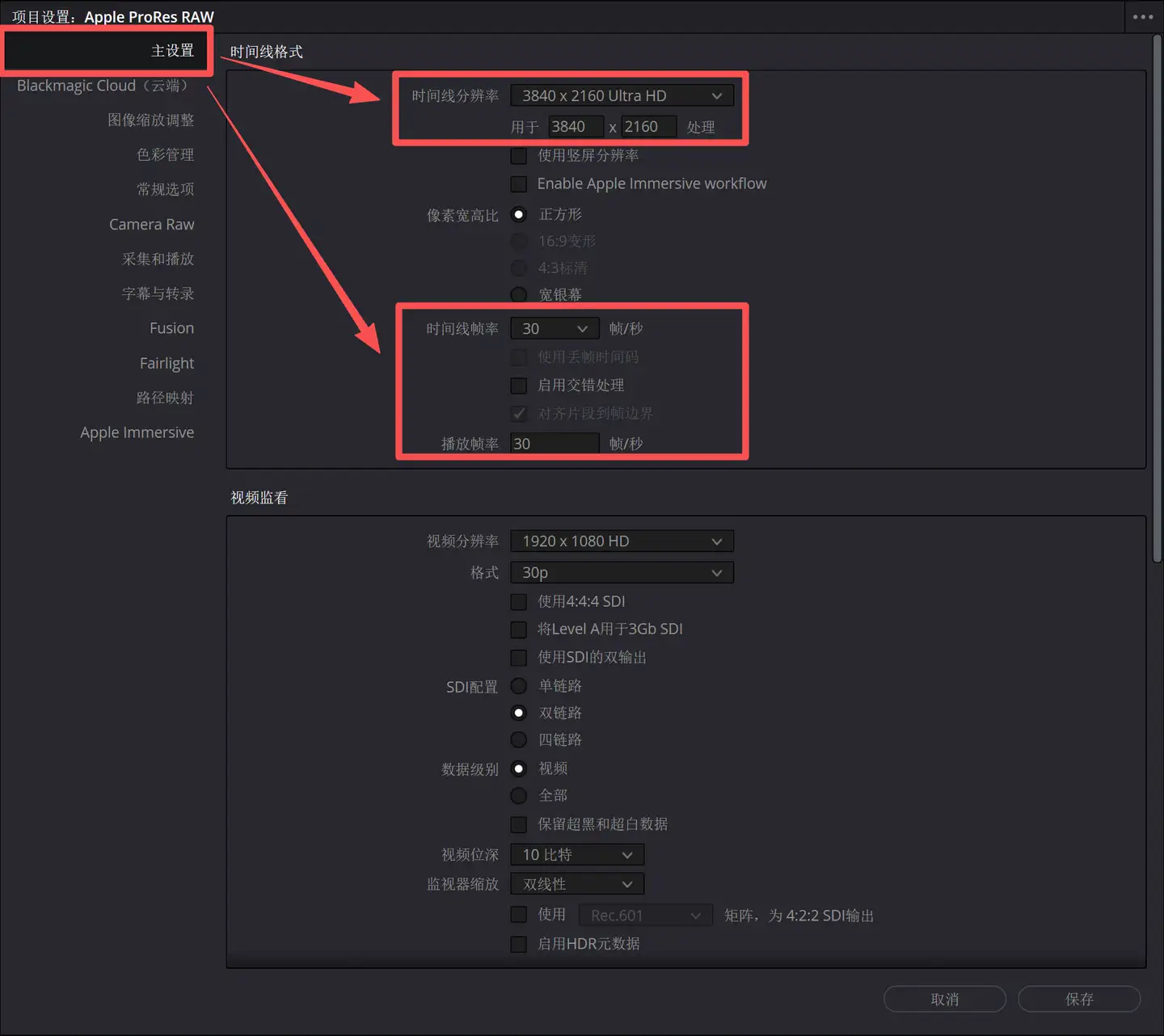Enable 保留超黑和超白数据 checkbox

point(519,824)
